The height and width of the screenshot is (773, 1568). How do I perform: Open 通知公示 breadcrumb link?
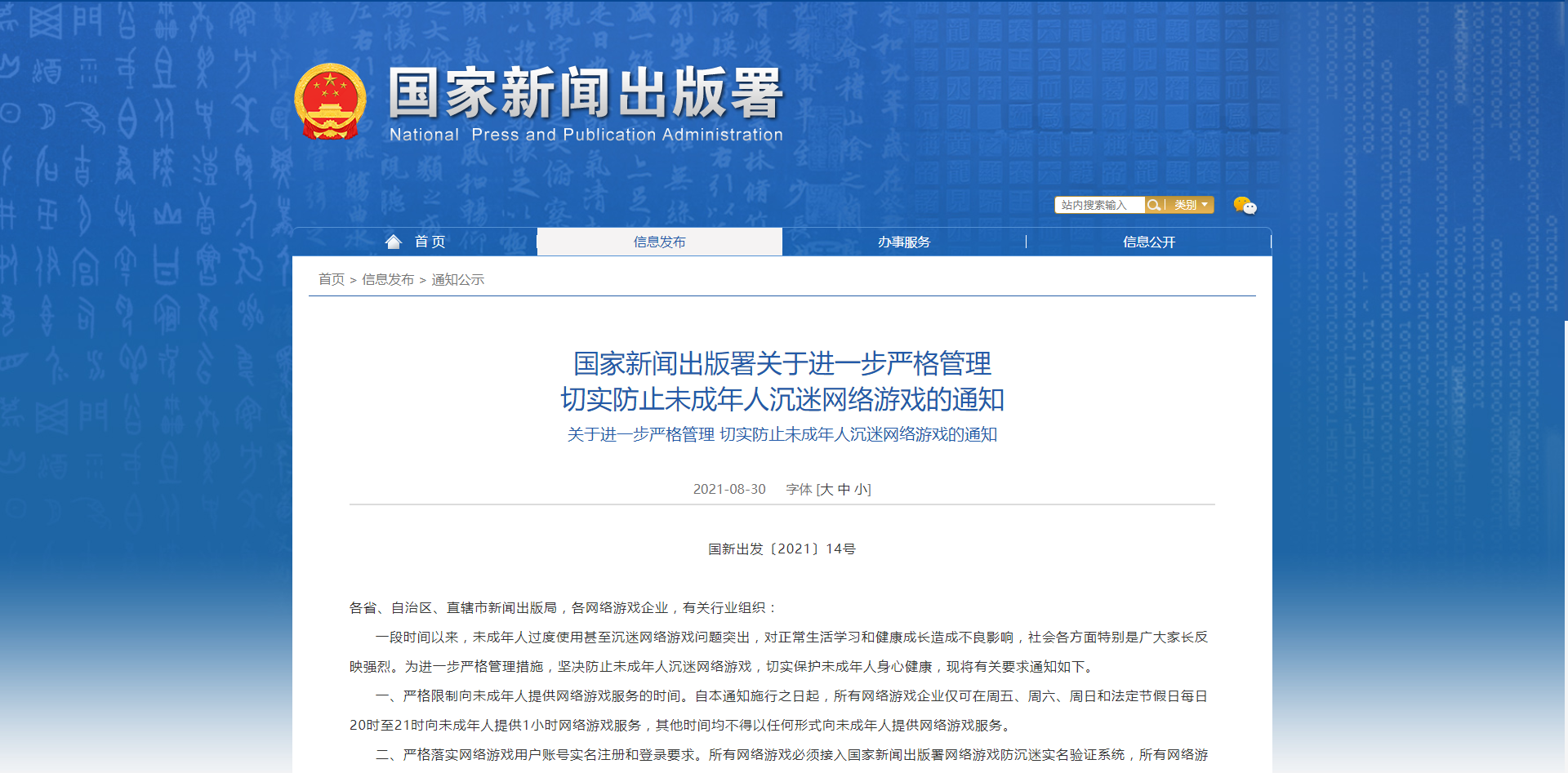point(457,279)
